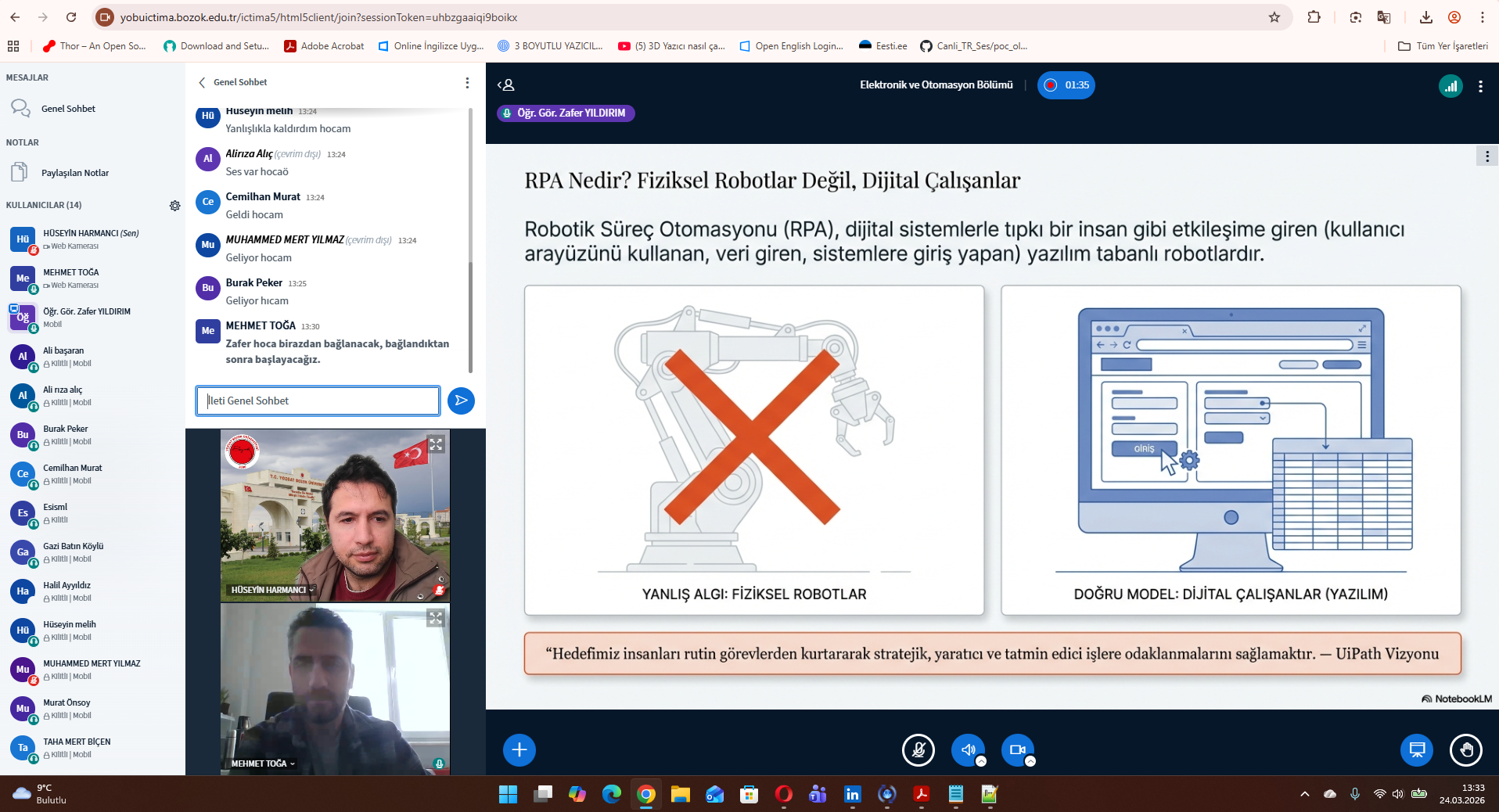Raise your hand in the meeting
Image resolution: width=1499 pixels, height=812 pixels.
[1465, 749]
